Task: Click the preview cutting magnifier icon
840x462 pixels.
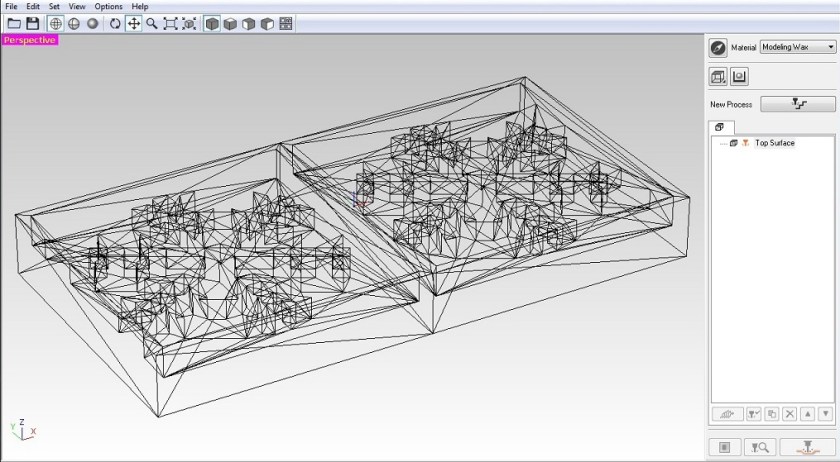Action: [x=760, y=447]
